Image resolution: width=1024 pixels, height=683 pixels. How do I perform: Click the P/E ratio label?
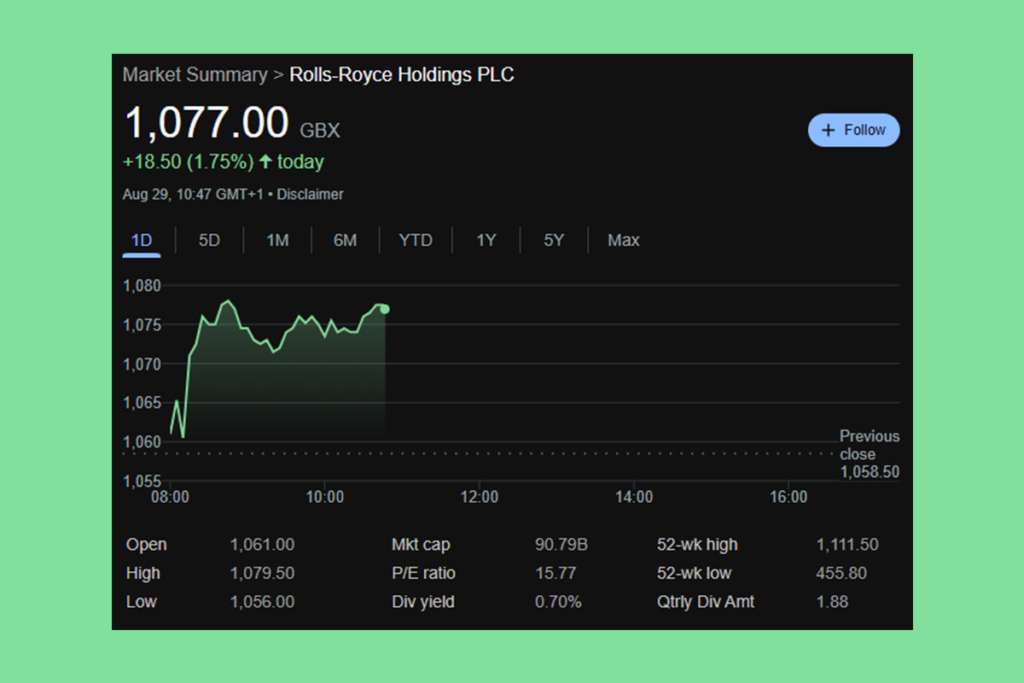pyautogui.click(x=423, y=573)
